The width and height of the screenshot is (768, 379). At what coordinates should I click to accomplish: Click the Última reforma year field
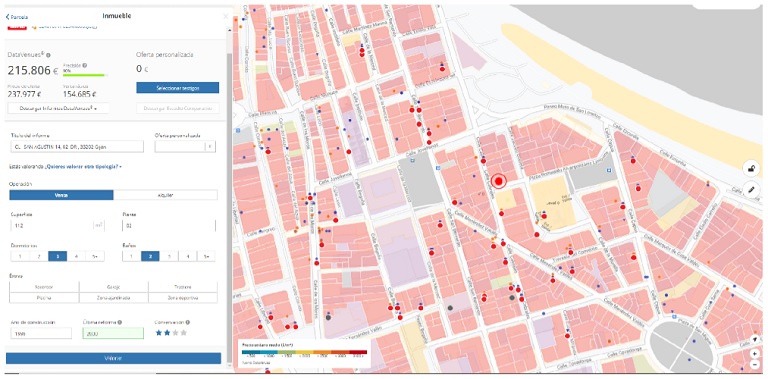click(113, 333)
